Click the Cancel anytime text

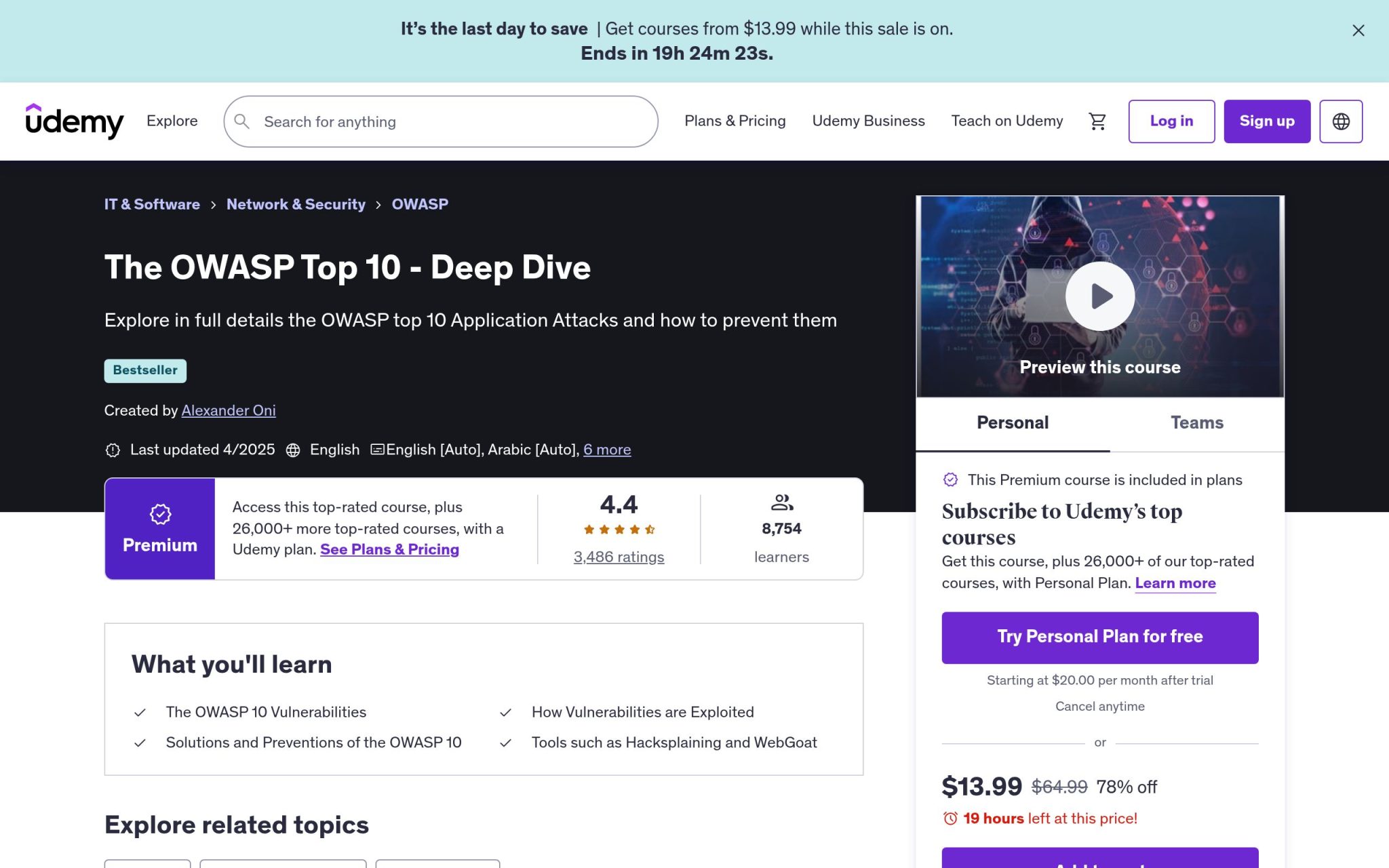(1099, 706)
